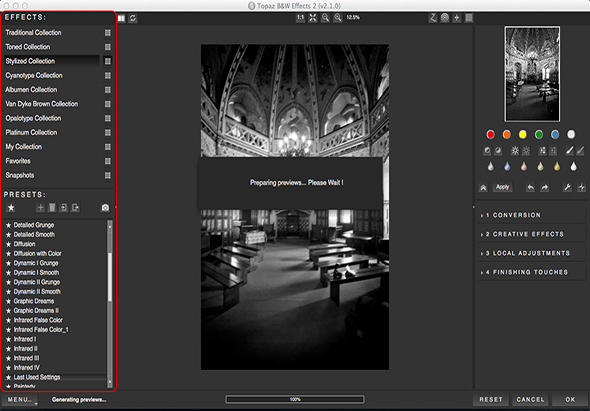Select the Detailed Grunge preset
Viewport: 590px width, 411px height.
click(34, 225)
